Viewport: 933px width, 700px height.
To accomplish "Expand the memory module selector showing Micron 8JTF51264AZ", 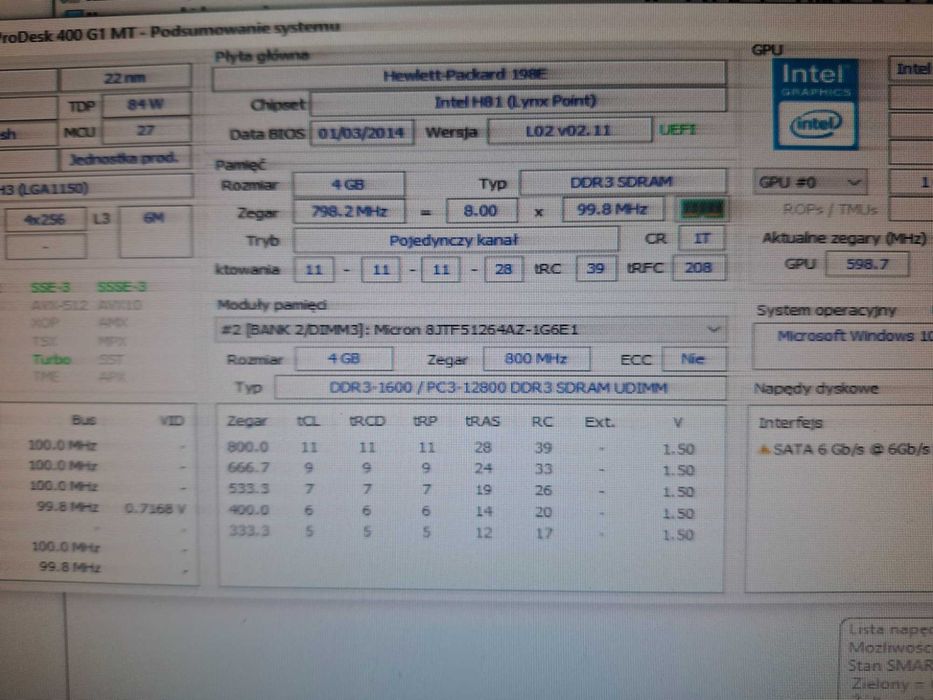I will [469, 330].
